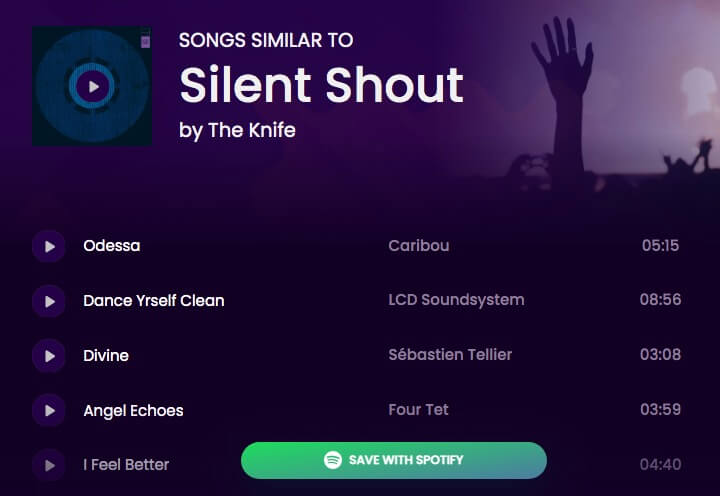Click the "by The Knife" artist text
This screenshot has height=496, width=720.
pos(237,130)
